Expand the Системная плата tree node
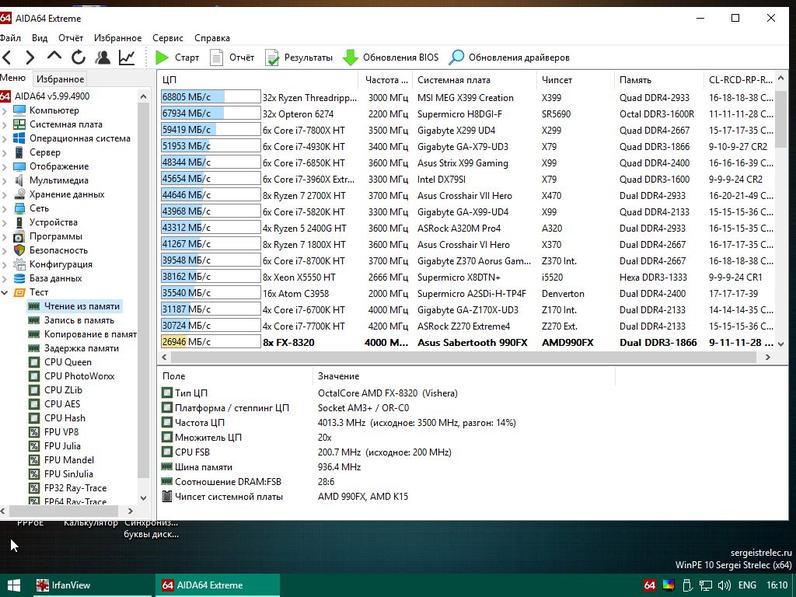796x597 pixels. [5, 124]
